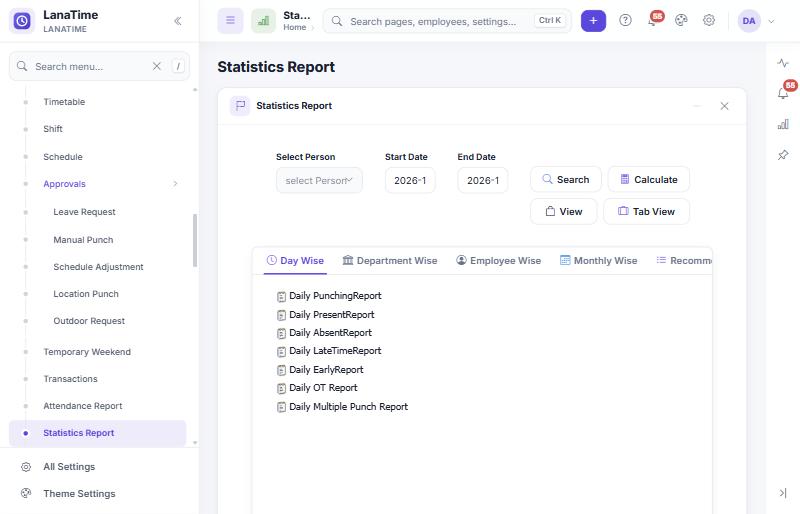The height and width of the screenshot is (514, 800).
Task: Click the Calculate button
Action: click(648, 180)
